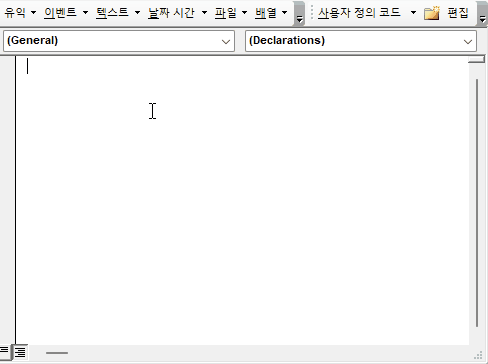The image size is (488, 364).
Task: Open the 날짜 시간 menu
Action: click(x=177, y=13)
